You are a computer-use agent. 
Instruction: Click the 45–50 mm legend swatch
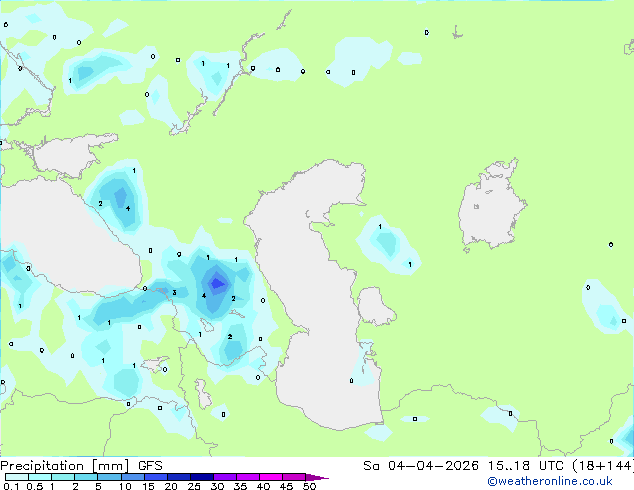294,477
